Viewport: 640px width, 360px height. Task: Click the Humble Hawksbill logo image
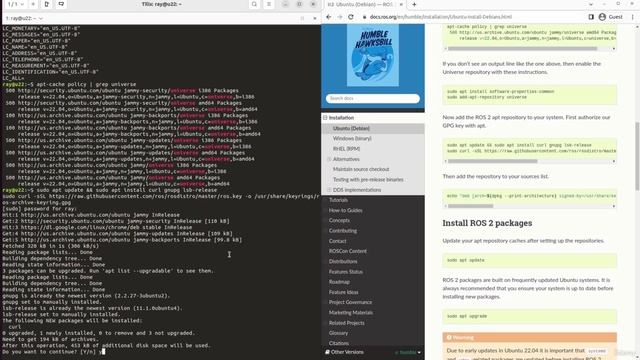(373, 55)
